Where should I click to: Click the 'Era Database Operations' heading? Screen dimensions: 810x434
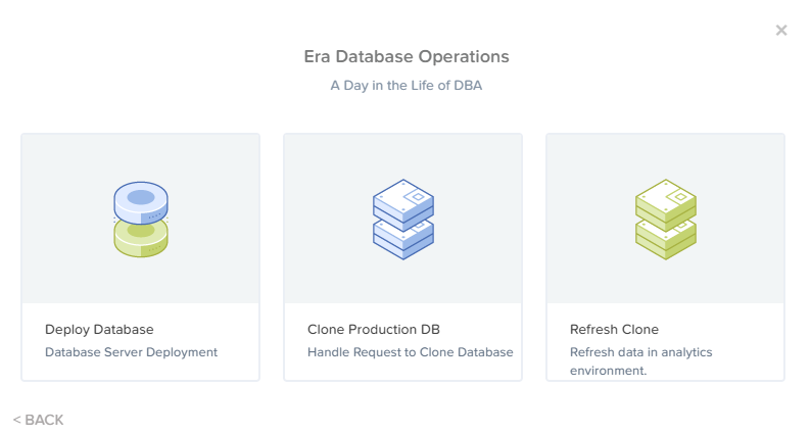pyautogui.click(x=406, y=56)
